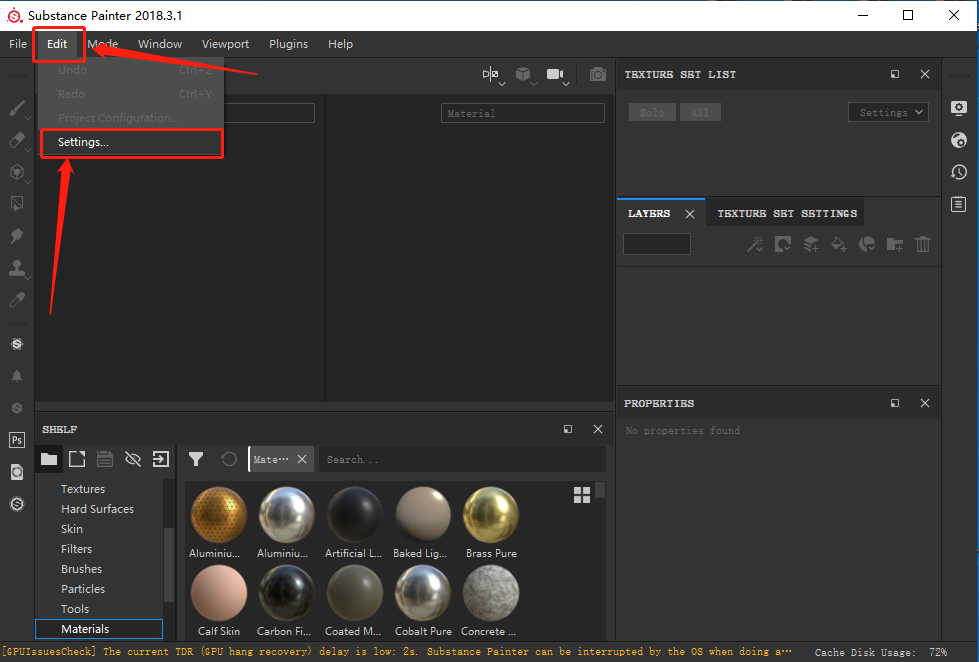Open Shader Settings sphere-gear icon
979x662 pixels.
point(959,140)
